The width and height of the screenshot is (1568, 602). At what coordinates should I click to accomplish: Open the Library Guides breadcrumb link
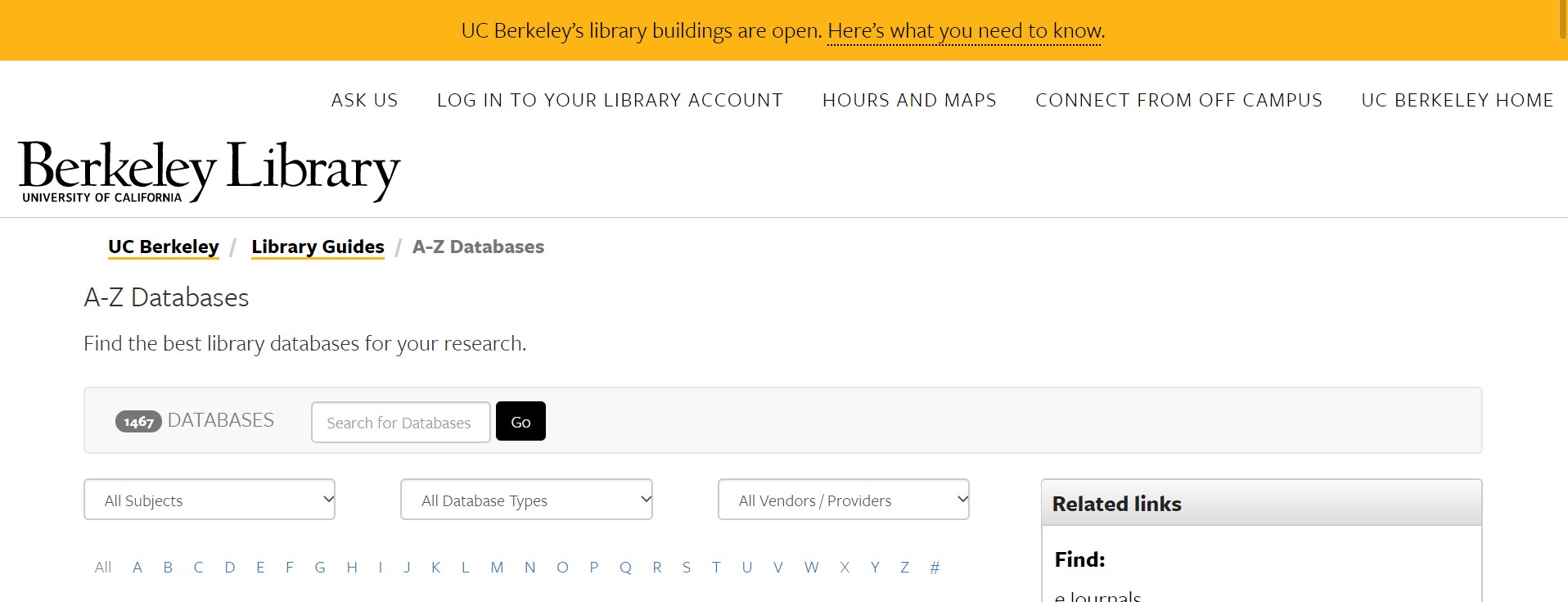click(318, 247)
